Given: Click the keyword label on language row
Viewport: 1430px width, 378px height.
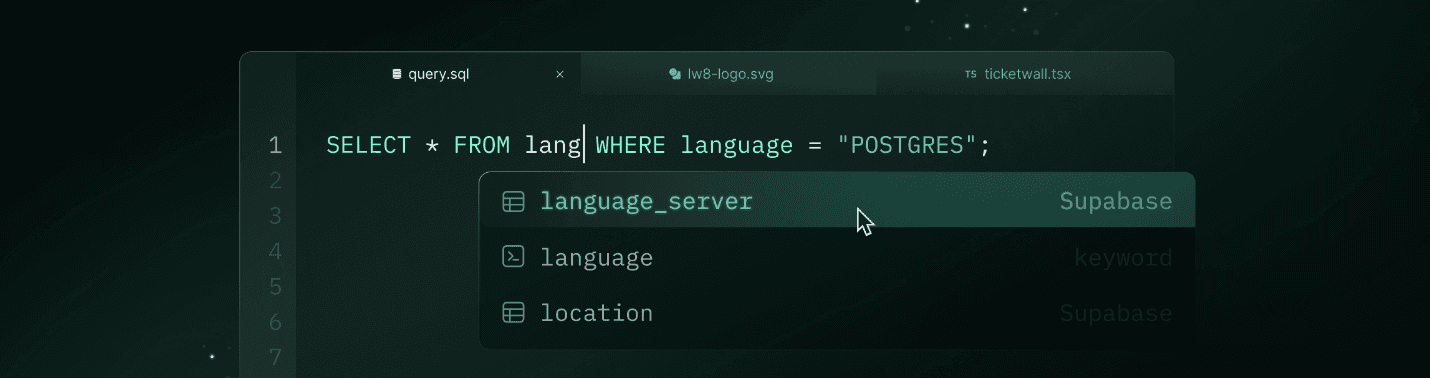Looking at the screenshot, I should pyautogui.click(x=1123, y=258).
